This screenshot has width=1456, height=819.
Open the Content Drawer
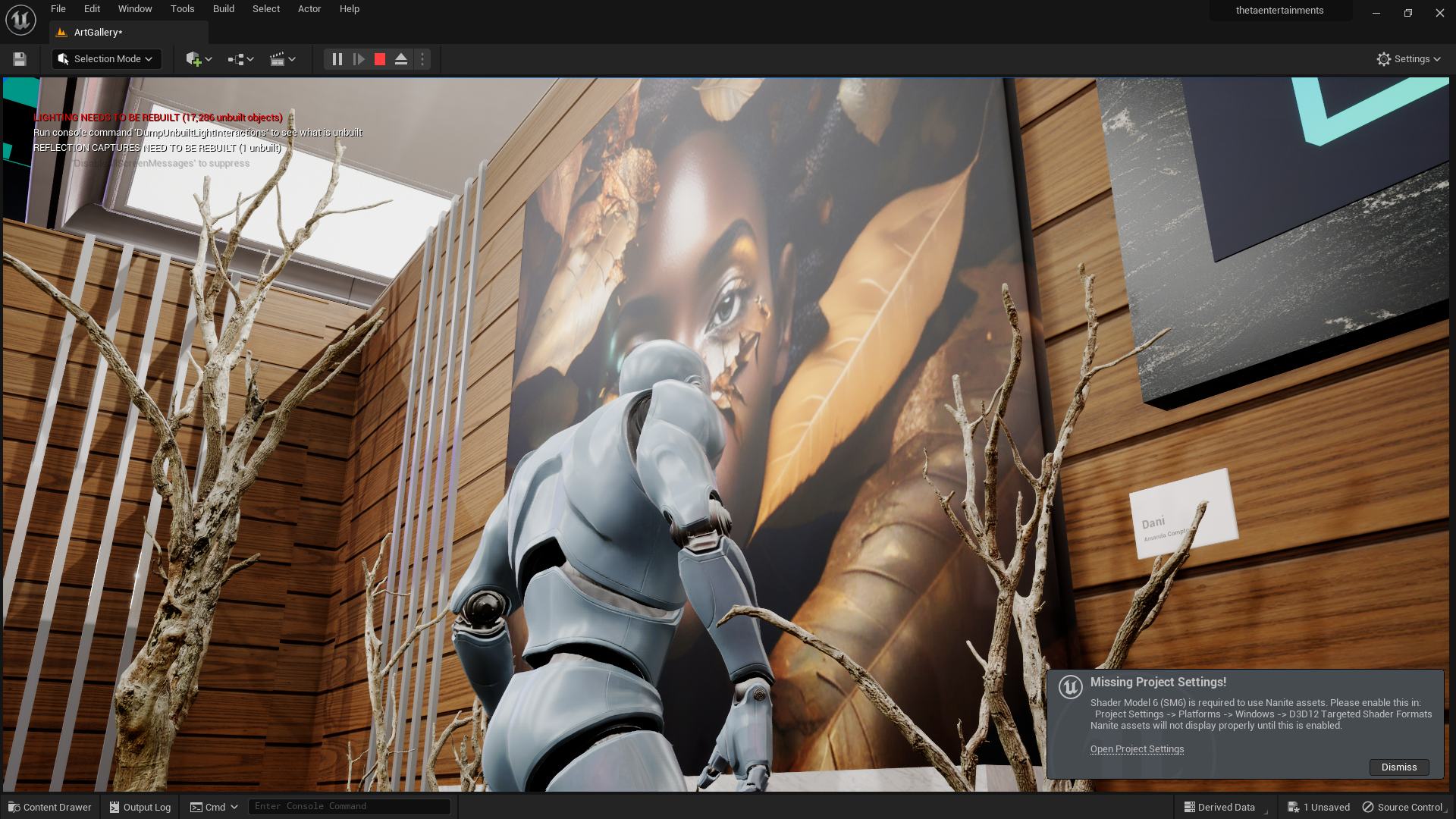pyautogui.click(x=50, y=807)
